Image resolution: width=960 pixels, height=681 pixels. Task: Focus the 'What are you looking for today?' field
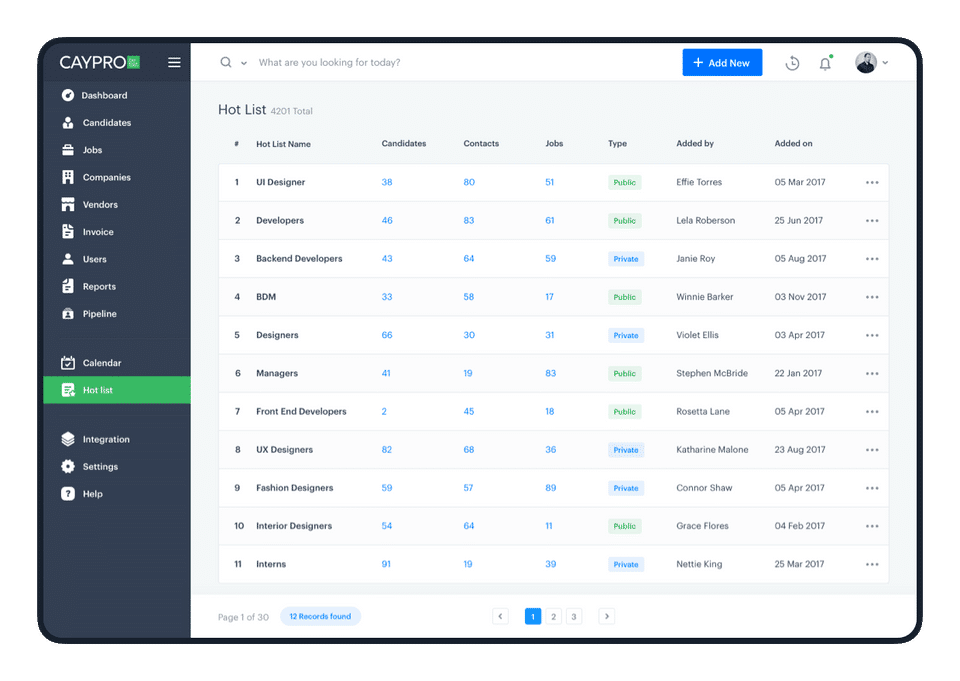click(x=329, y=62)
